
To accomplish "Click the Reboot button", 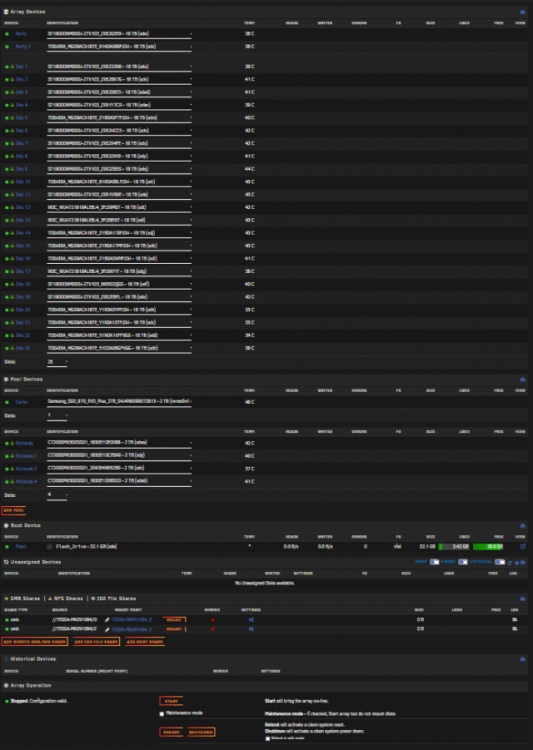I will 171,733.
